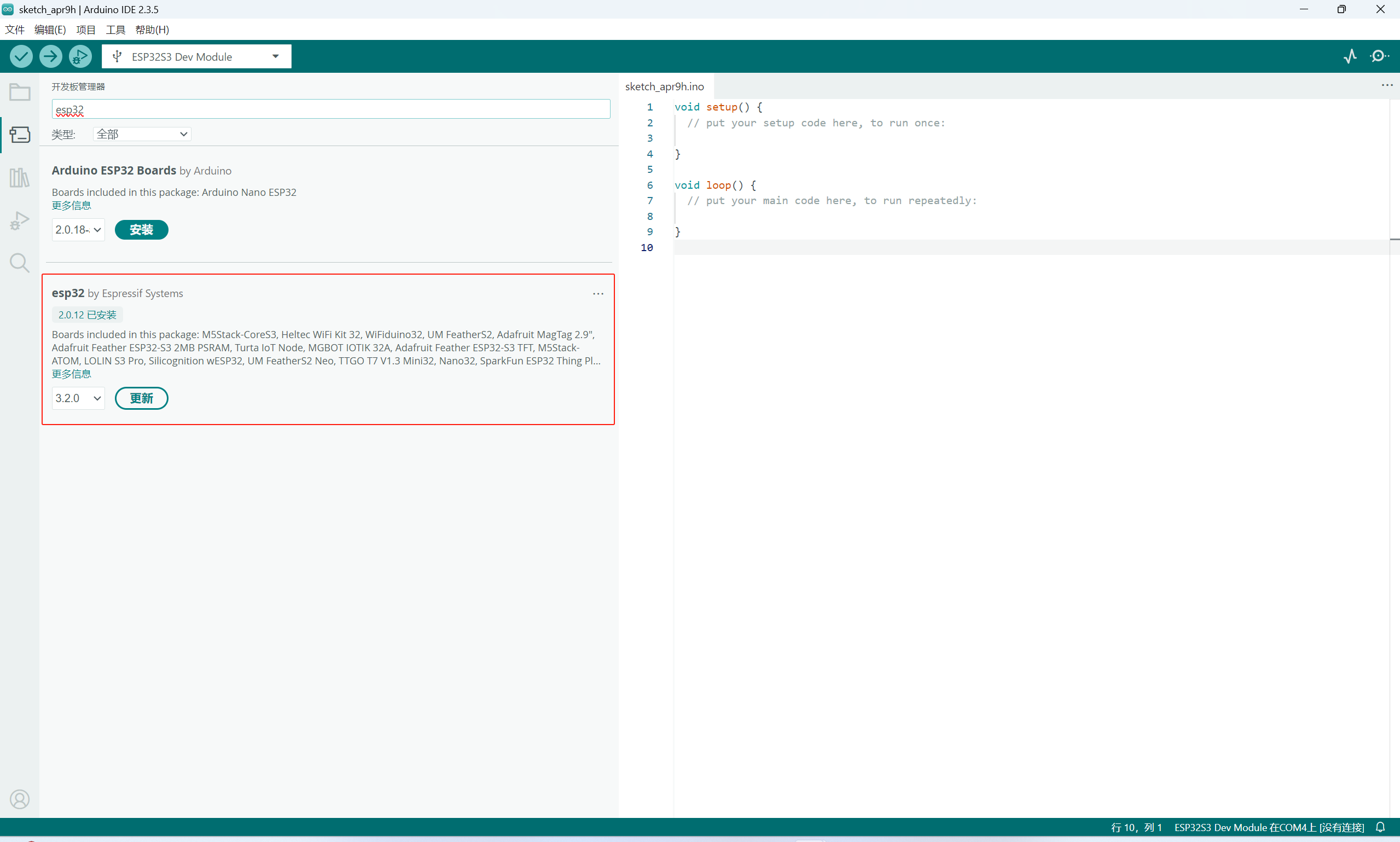
Task: Open the Library Manager sidebar icon
Action: pyautogui.click(x=20, y=178)
